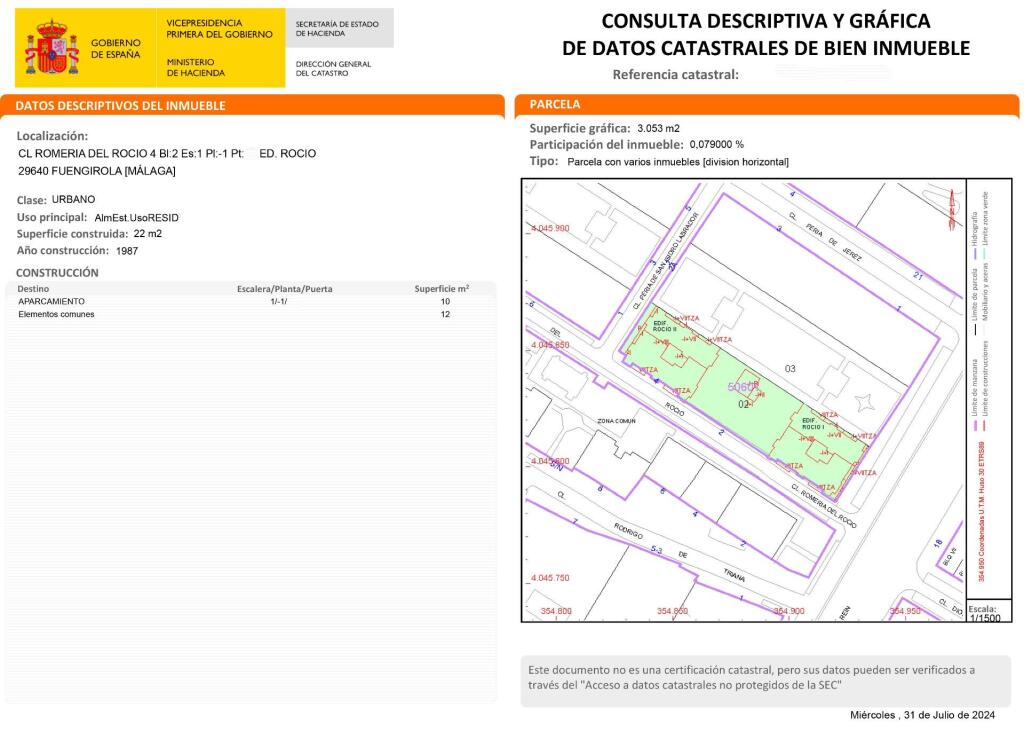The width and height of the screenshot is (1024, 732).
Task: Select construction year '1987'
Action: tap(127, 251)
